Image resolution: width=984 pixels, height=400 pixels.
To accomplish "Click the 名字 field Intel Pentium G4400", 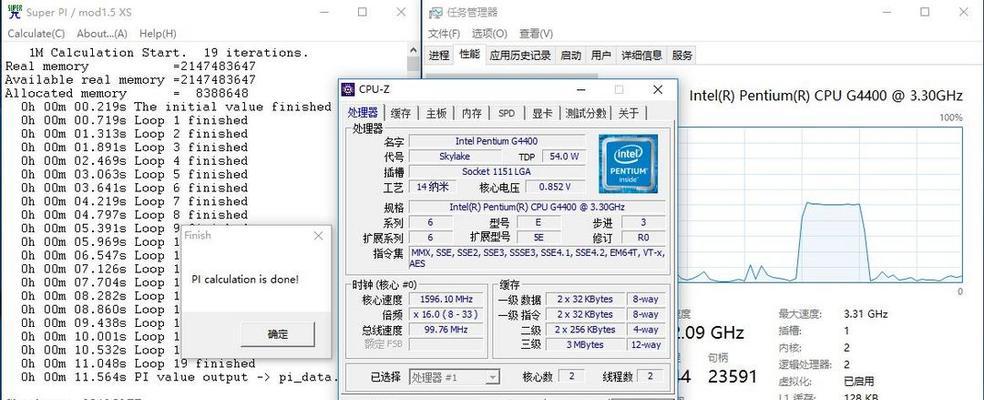I will tap(496, 141).
